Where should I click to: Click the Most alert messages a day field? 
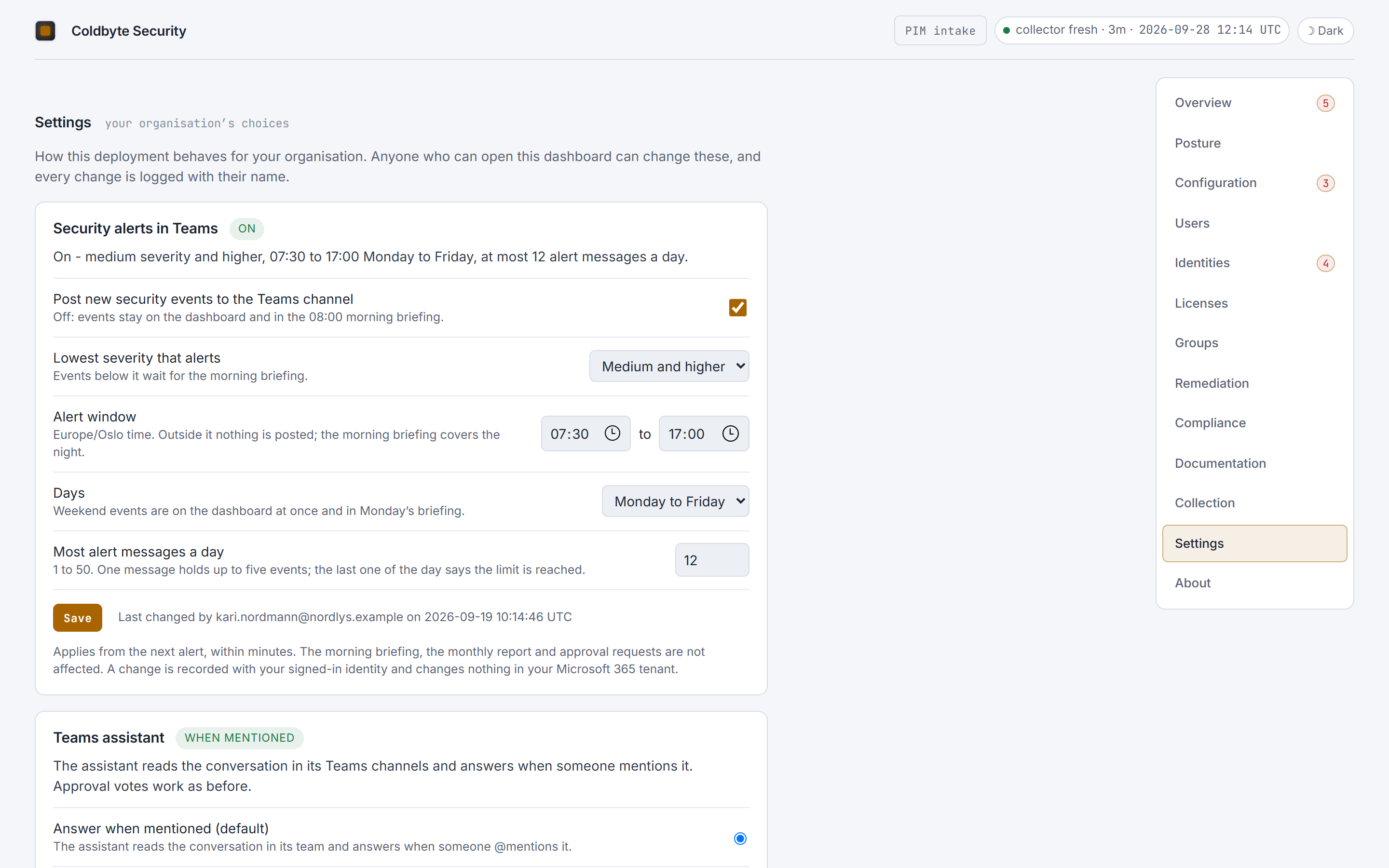(x=712, y=560)
